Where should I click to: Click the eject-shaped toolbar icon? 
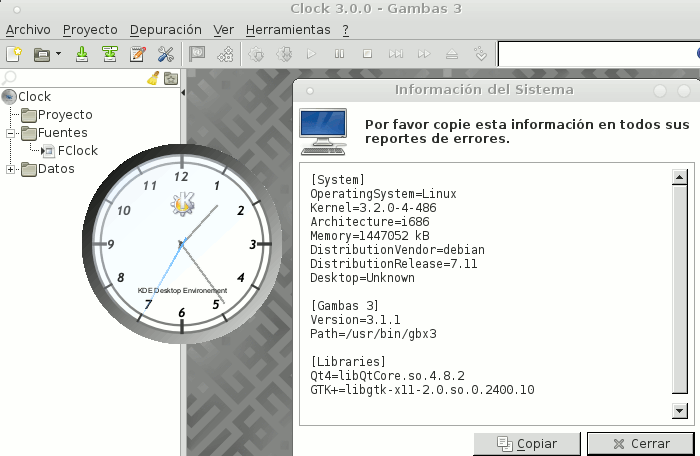coord(452,54)
